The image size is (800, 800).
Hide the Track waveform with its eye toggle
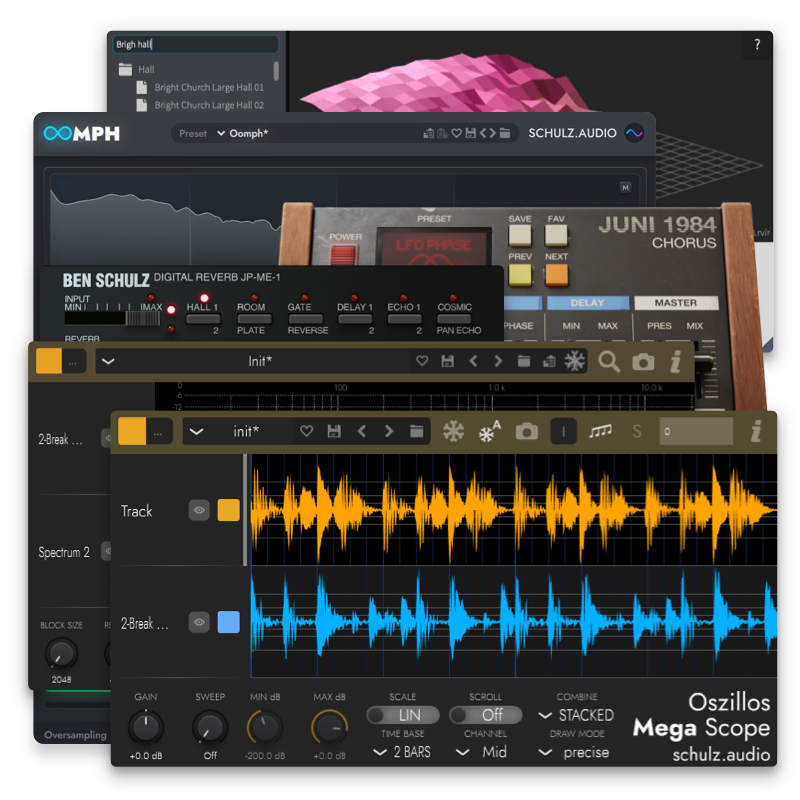pyautogui.click(x=198, y=510)
